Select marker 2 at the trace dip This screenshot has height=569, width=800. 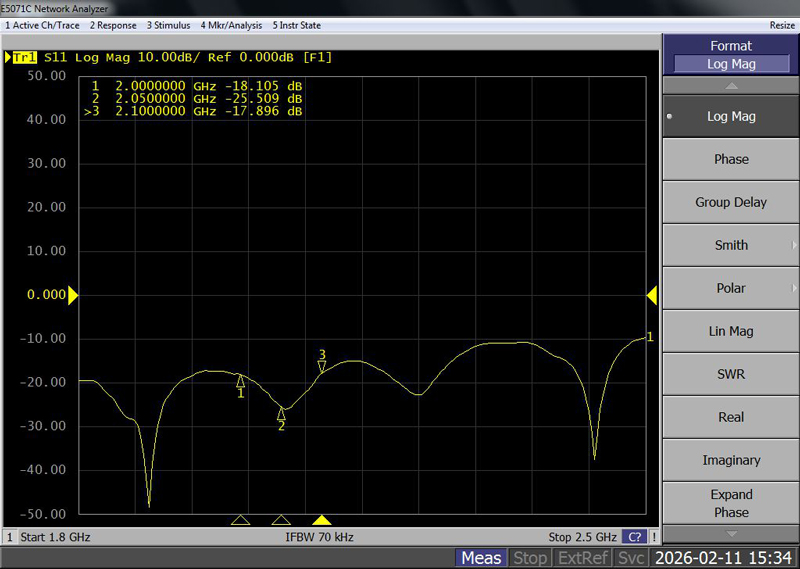coord(281,414)
